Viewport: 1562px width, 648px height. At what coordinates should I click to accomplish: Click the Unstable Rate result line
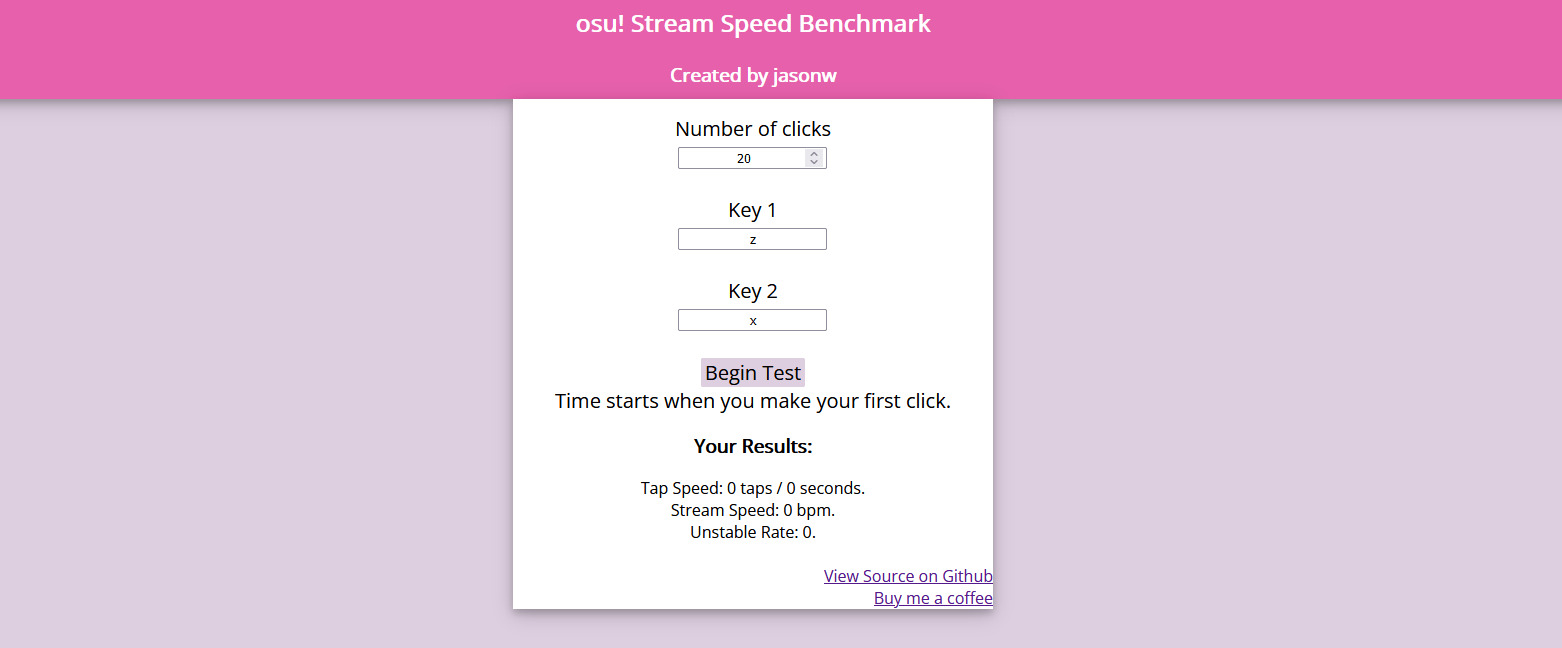[753, 532]
